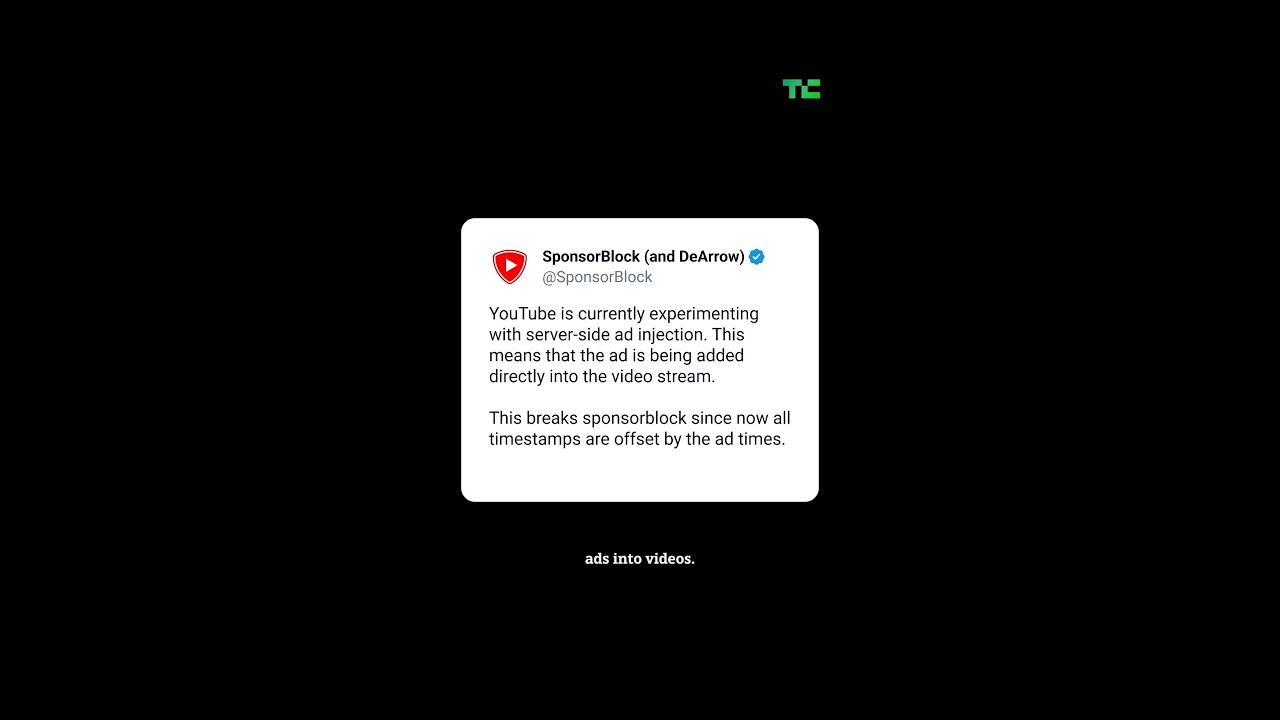This screenshot has height=720, width=1280.
Task: Click the text directly into the video stream
Action: [602, 377]
